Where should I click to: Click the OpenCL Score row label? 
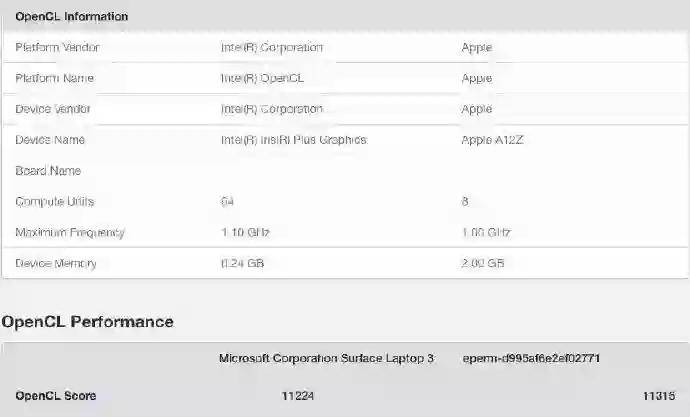click(x=56, y=396)
